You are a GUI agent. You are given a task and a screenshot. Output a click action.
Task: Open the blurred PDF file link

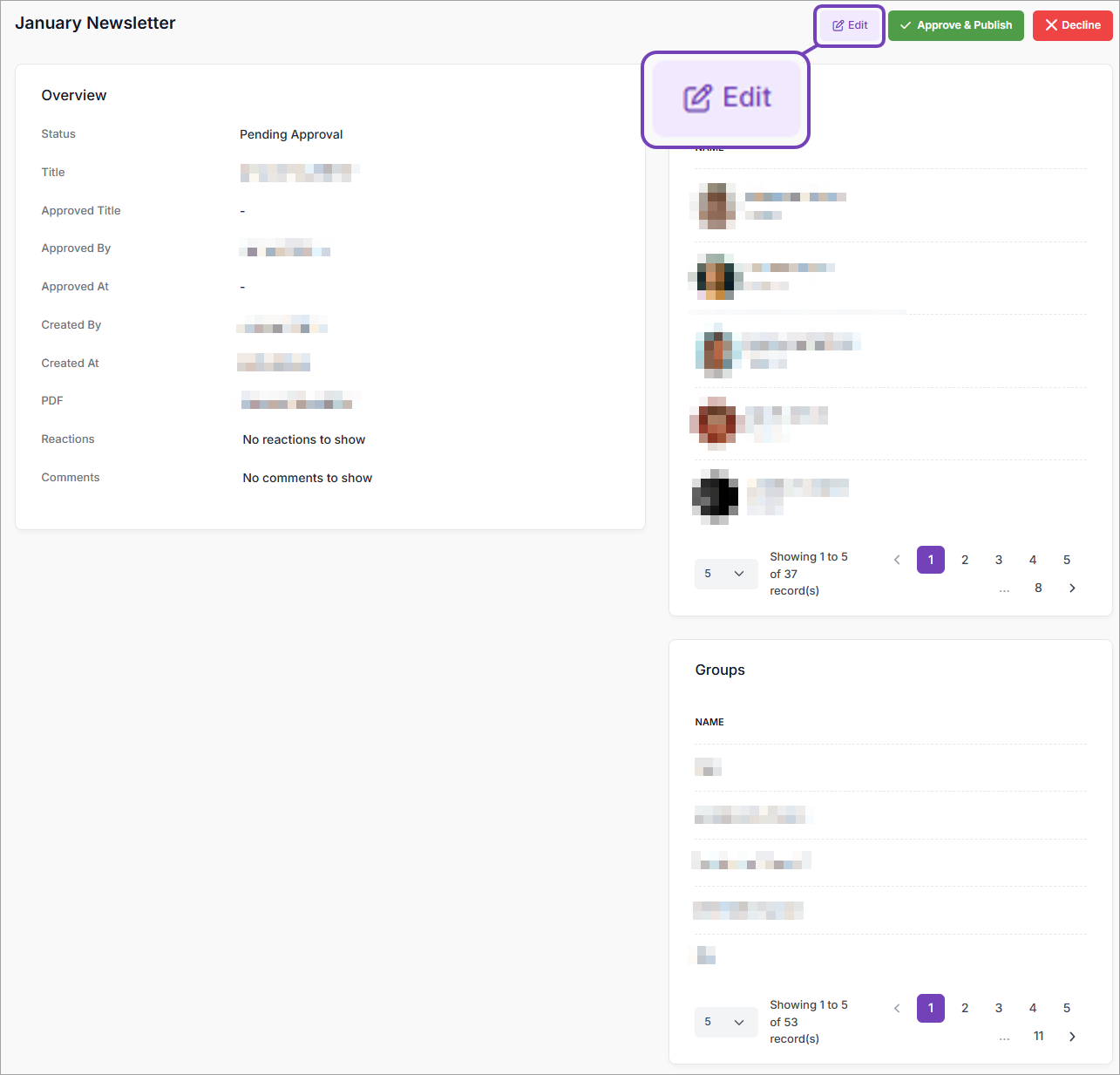(299, 401)
